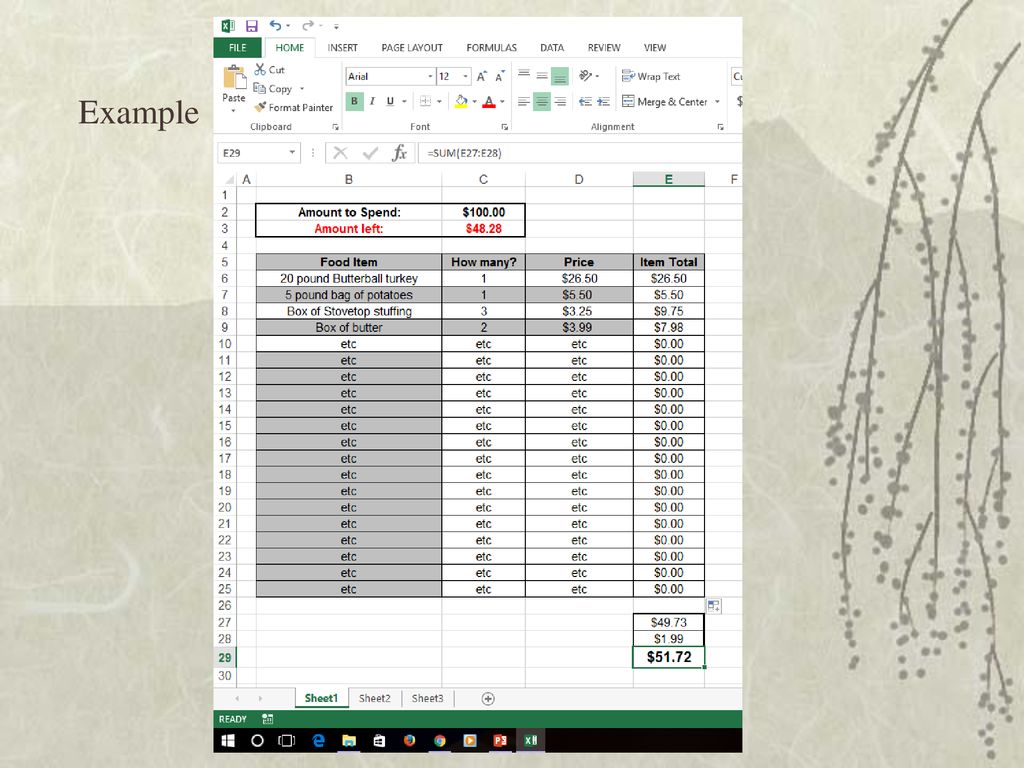Open Firefox from the Windows taskbar
This screenshot has width=1024, height=768.
(x=409, y=741)
